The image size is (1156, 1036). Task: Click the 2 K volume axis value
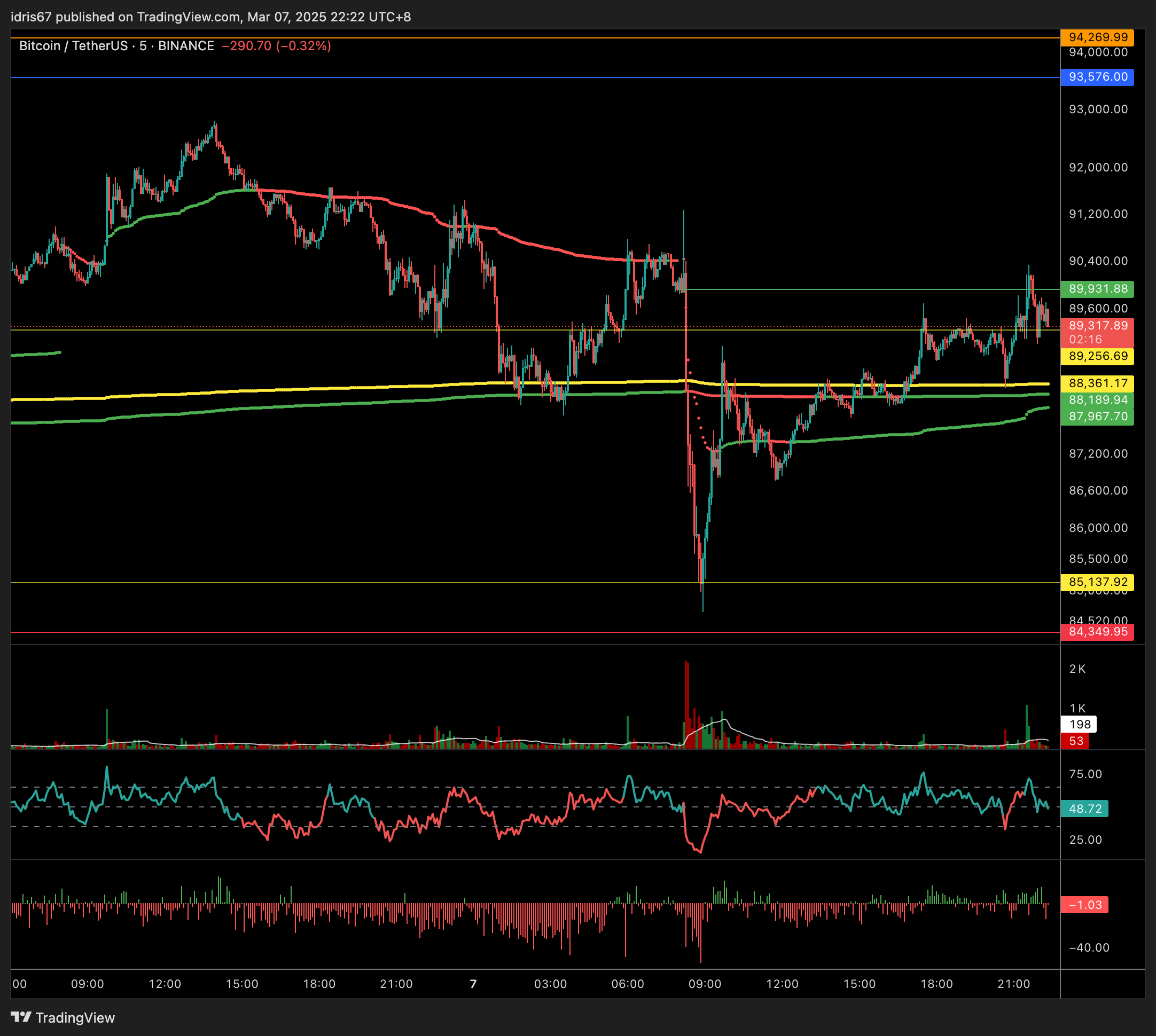click(x=1077, y=669)
